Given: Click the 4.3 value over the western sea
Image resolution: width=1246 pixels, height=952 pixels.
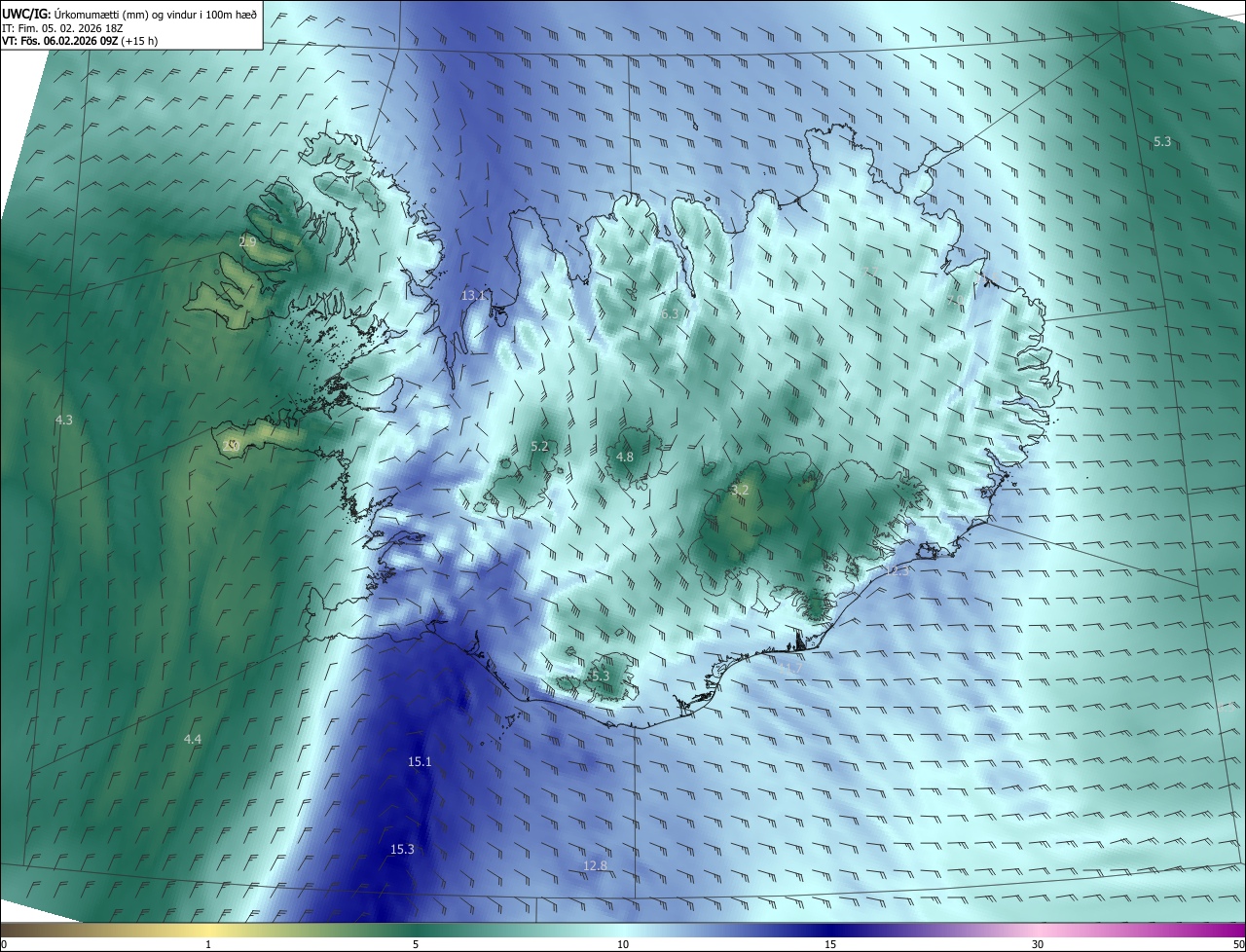Looking at the screenshot, I should [64, 421].
